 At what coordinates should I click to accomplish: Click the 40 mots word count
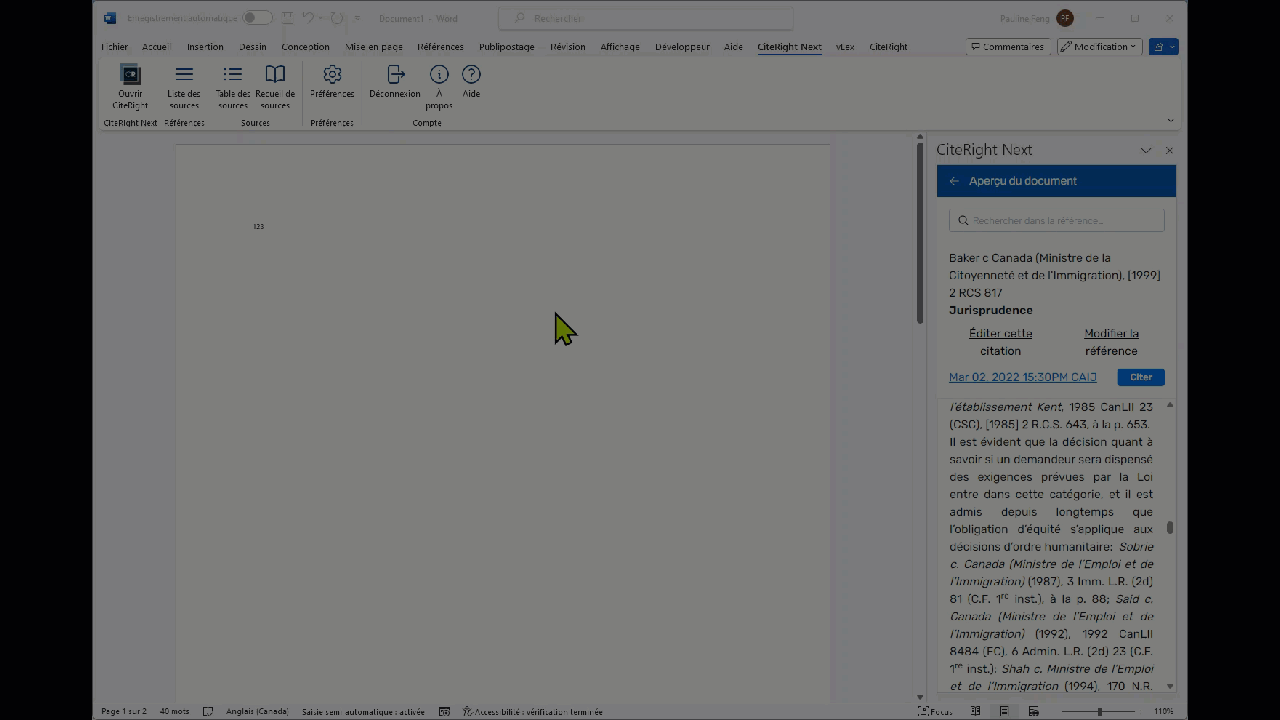174,711
